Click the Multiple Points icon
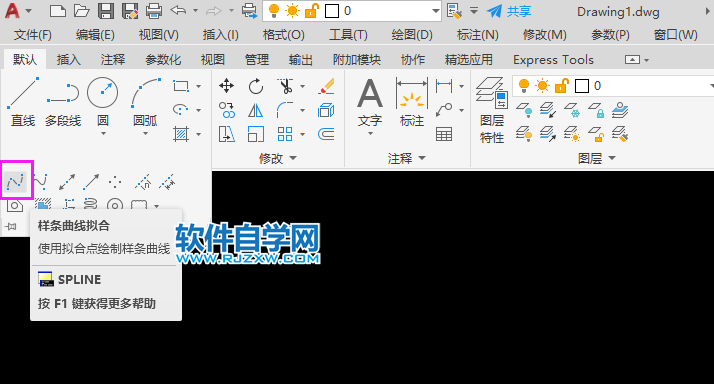This screenshot has height=384, width=714. [115, 182]
